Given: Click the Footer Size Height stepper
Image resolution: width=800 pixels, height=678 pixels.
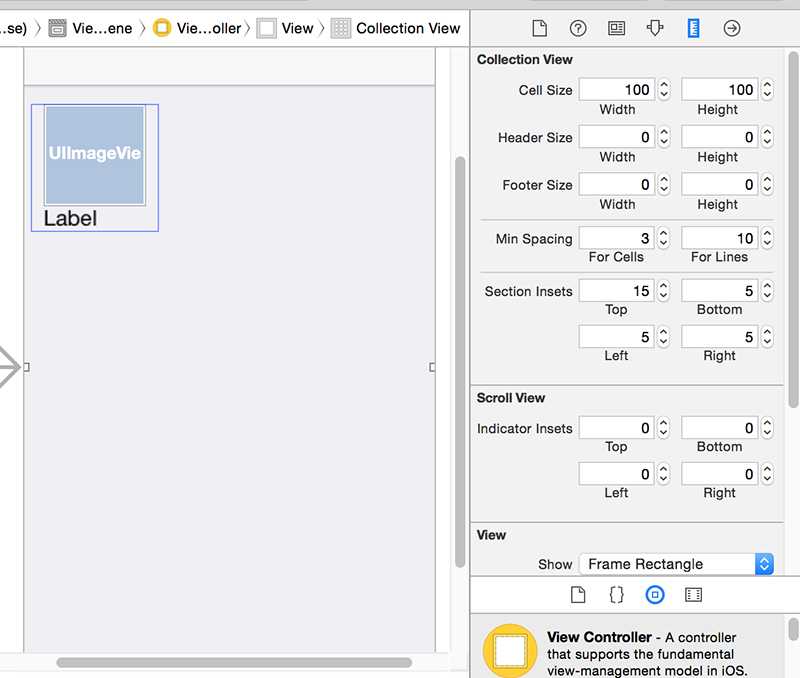Looking at the screenshot, I should tap(767, 185).
